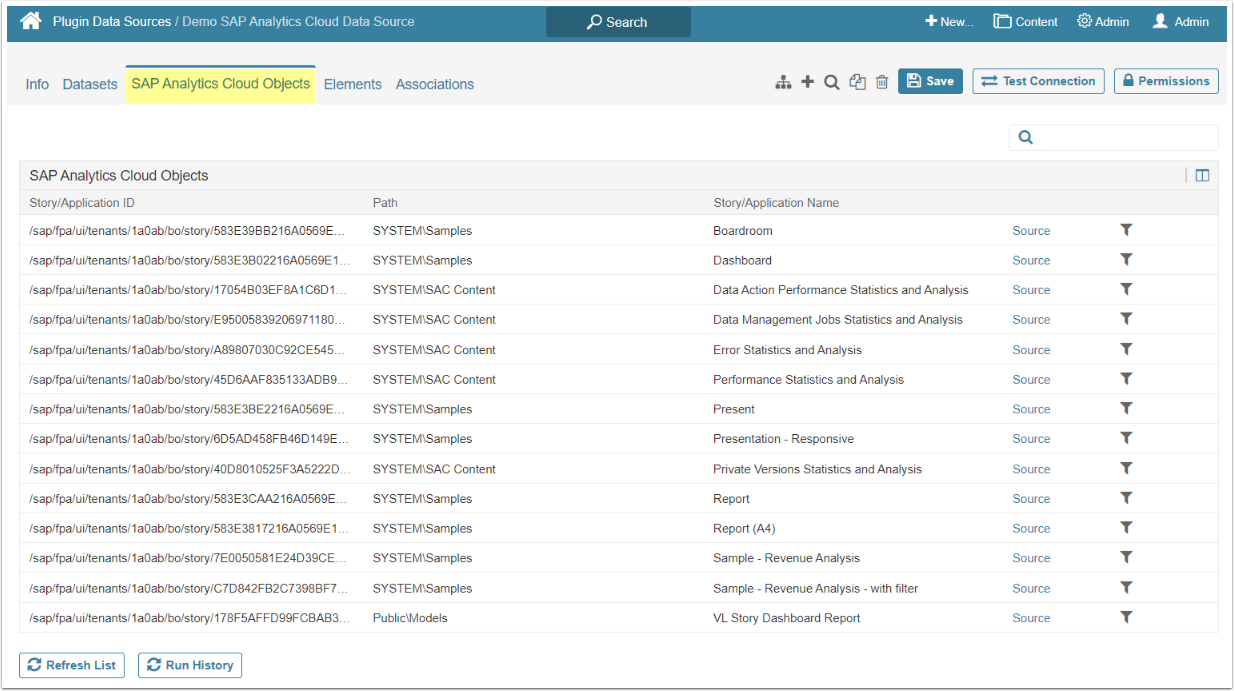Click Source link for Report (A4)
Image resolution: width=1234 pixels, height=691 pixels.
click(x=1031, y=529)
